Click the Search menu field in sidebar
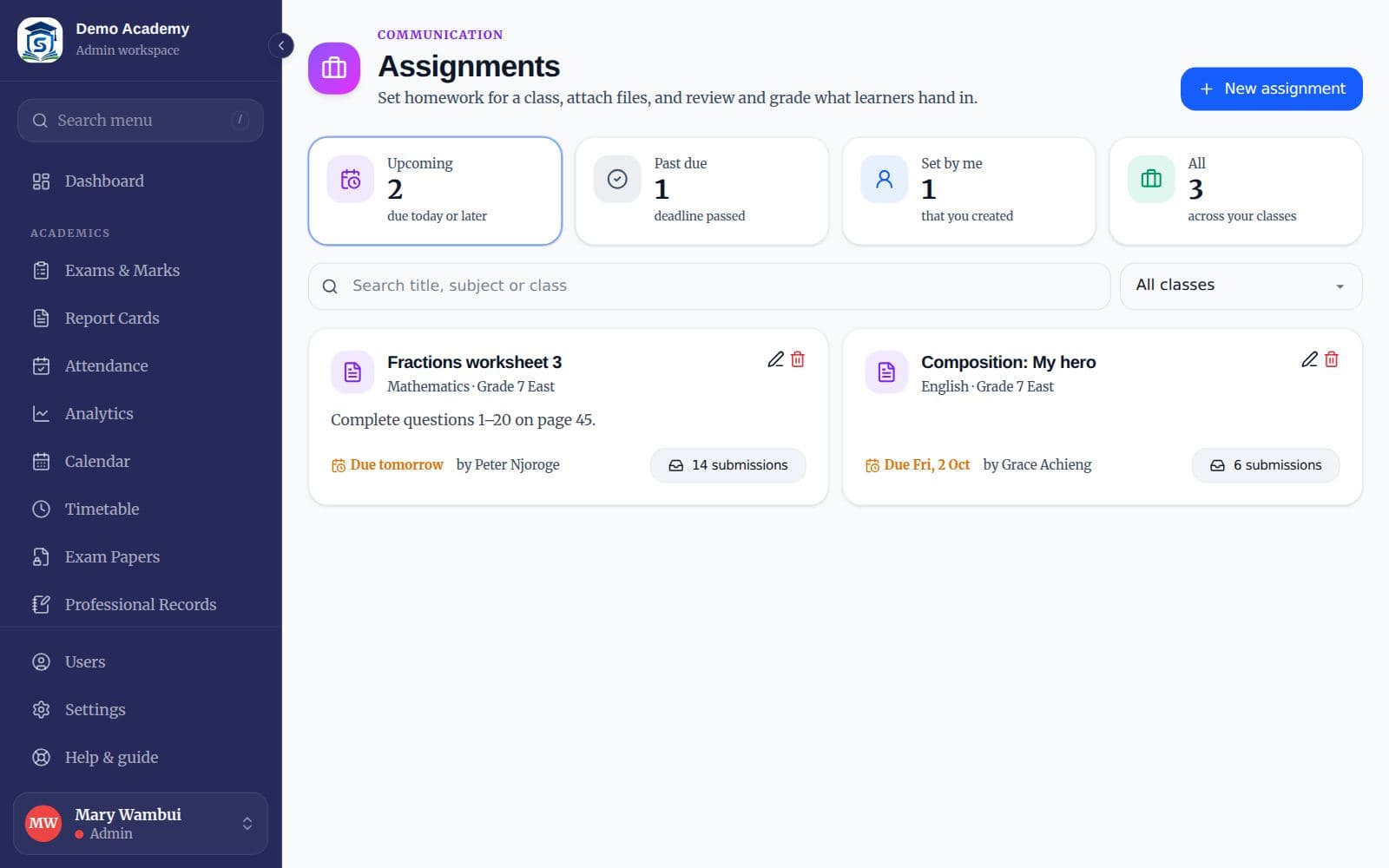The height and width of the screenshot is (868, 1389). [141, 121]
